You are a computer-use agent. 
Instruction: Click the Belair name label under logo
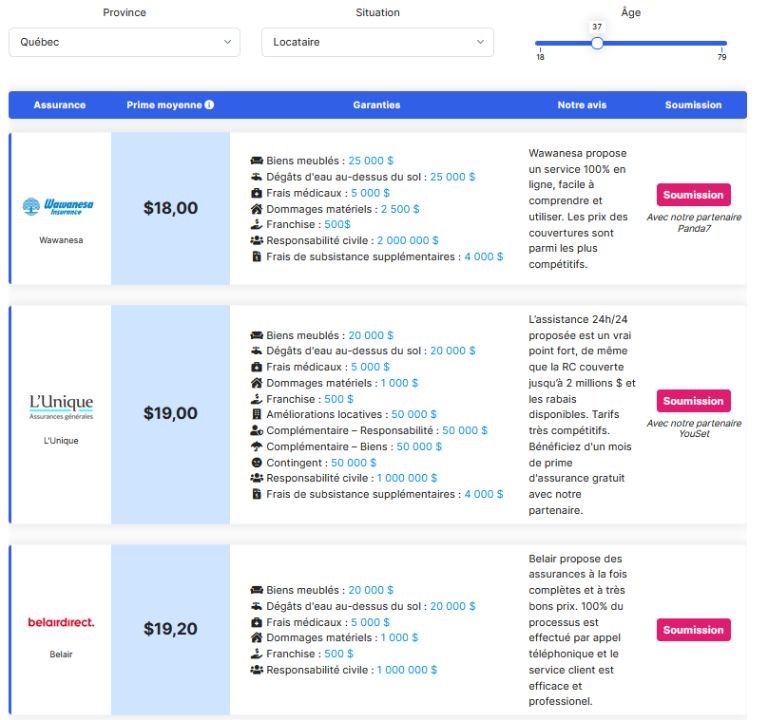(61, 654)
